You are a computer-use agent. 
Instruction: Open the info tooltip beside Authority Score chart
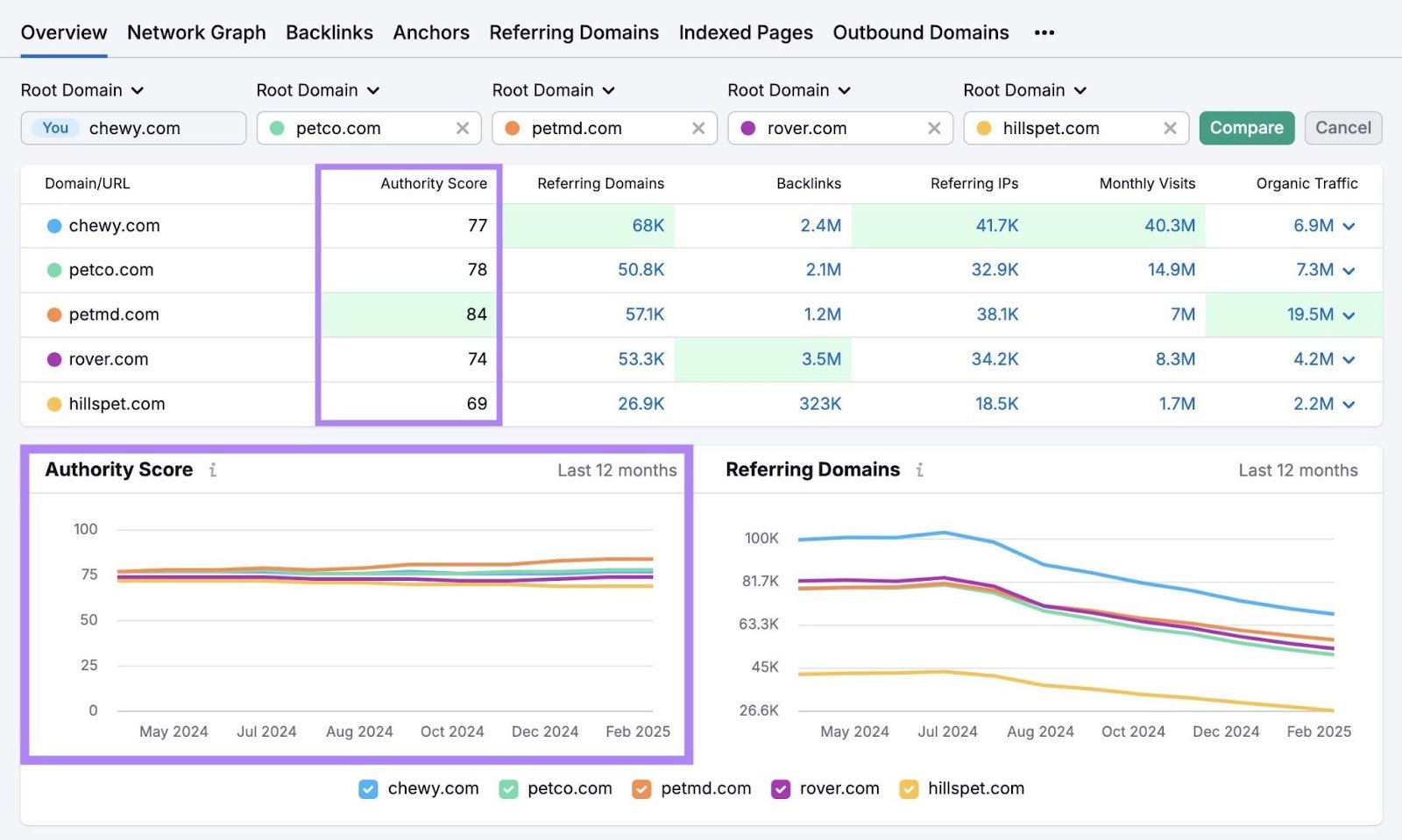coord(213,469)
